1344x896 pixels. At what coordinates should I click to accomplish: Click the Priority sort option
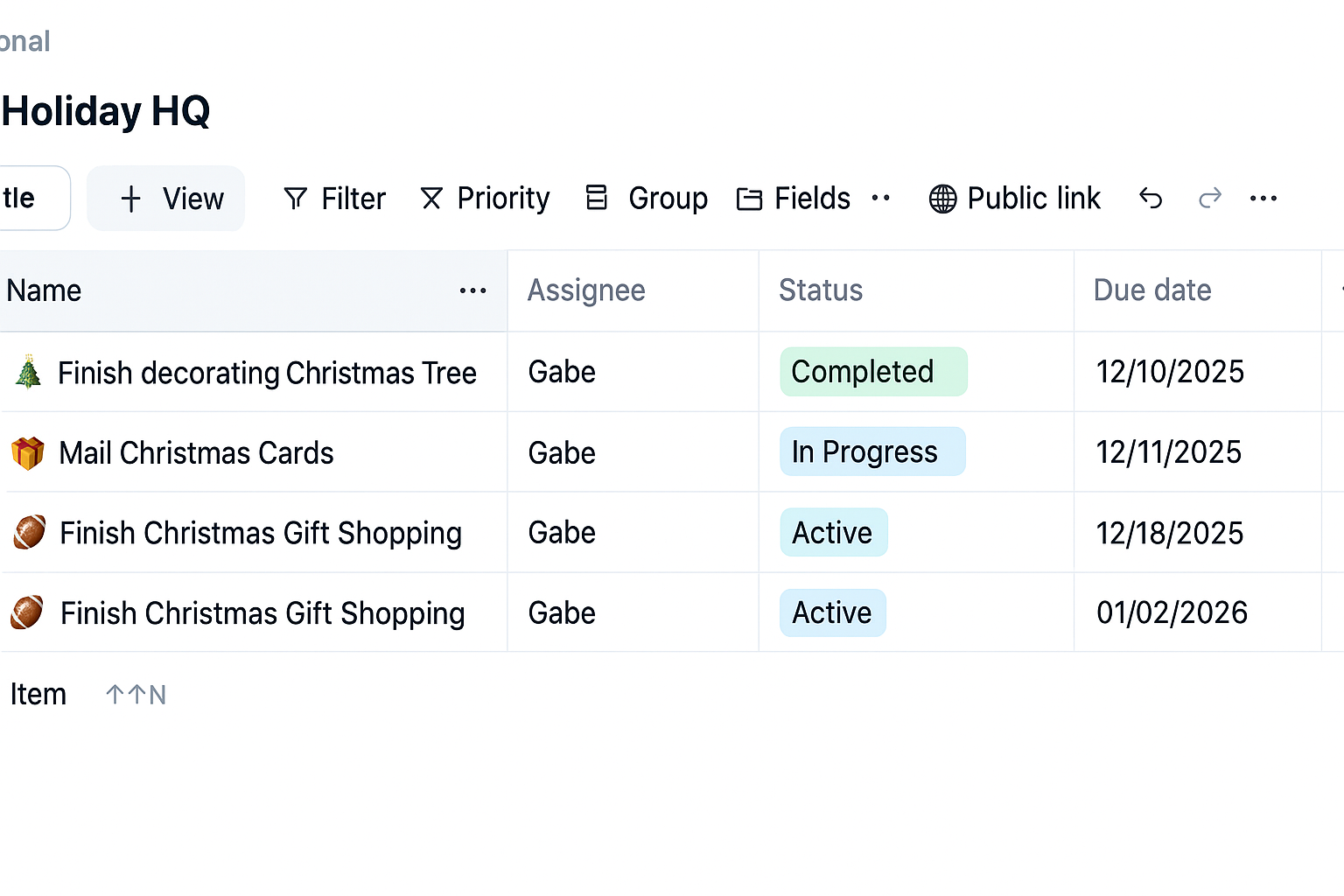[x=485, y=199]
